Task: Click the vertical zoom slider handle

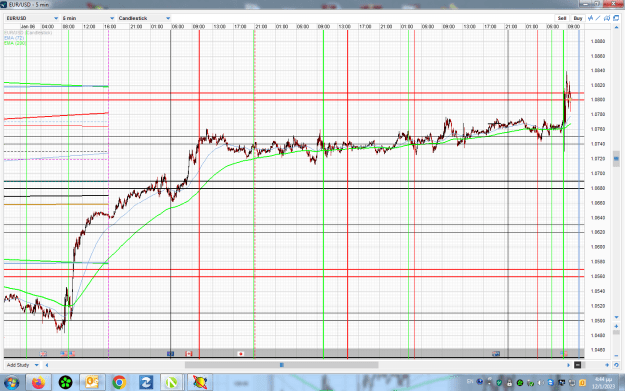Action: point(616,332)
